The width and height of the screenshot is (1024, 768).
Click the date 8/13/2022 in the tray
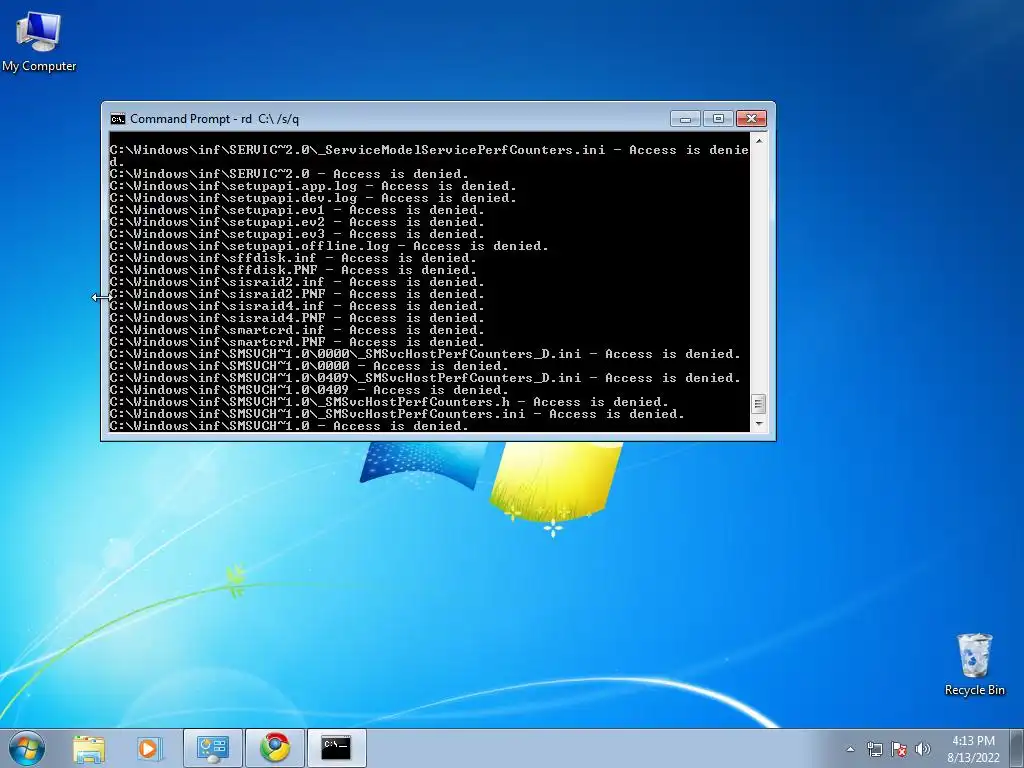[x=973, y=758]
